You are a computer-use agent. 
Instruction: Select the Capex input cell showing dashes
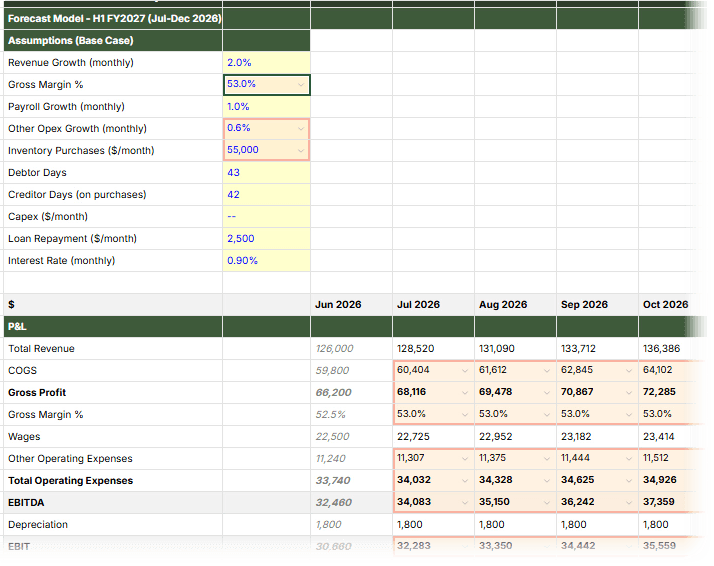point(266,217)
